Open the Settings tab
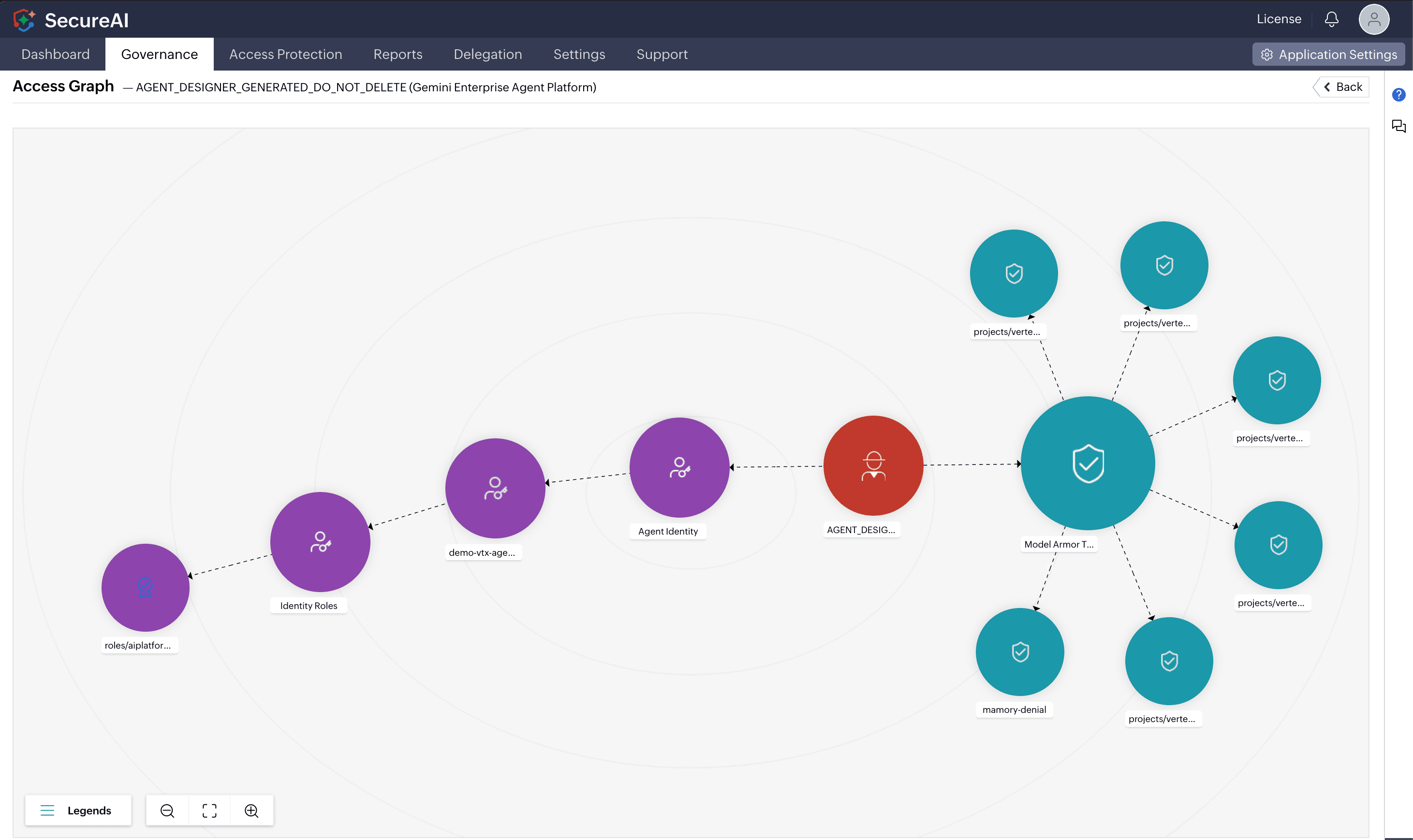Image resolution: width=1413 pixels, height=840 pixels. [579, 54]
